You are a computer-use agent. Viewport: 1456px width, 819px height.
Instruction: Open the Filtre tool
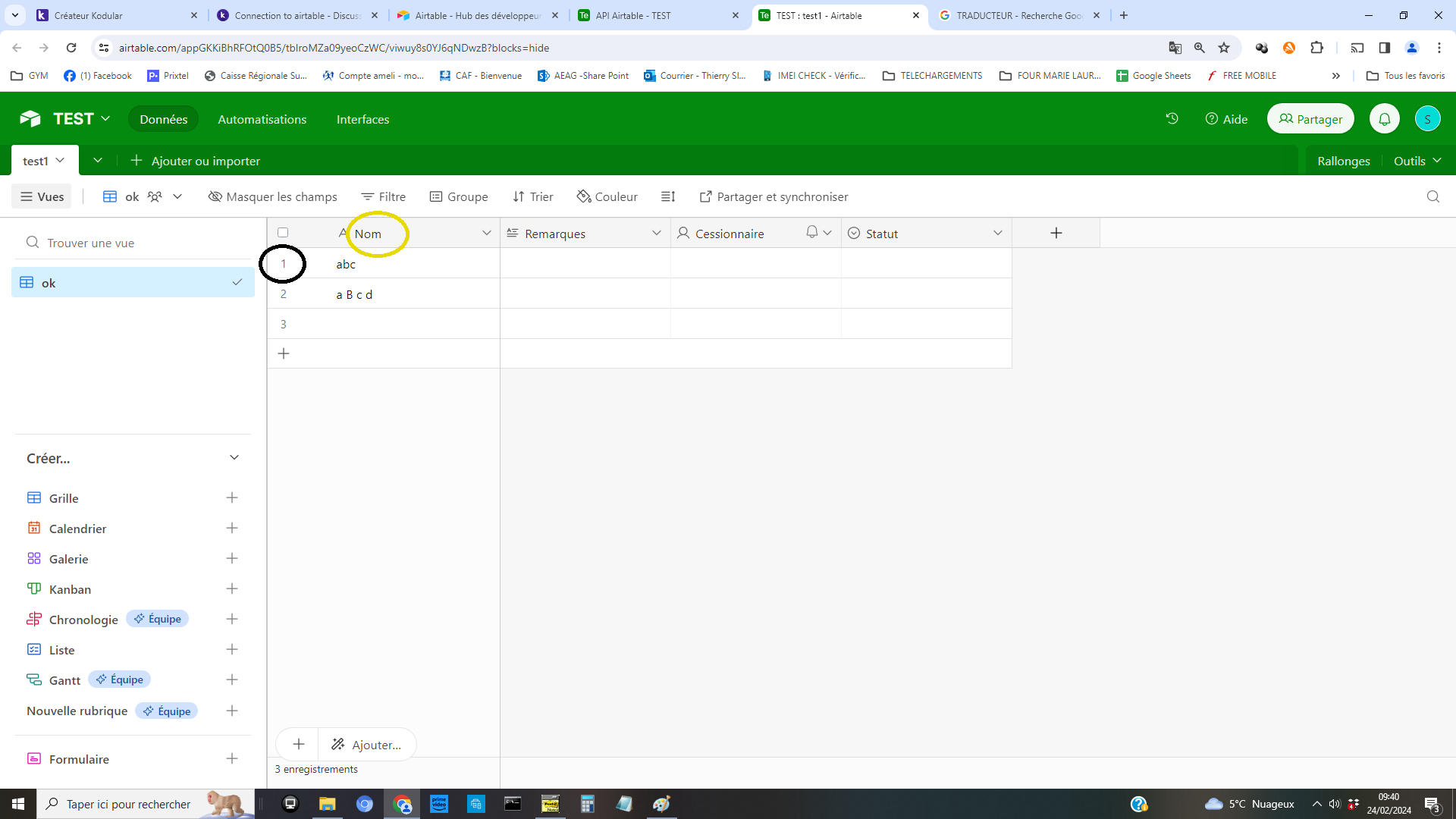coord(384,196)
